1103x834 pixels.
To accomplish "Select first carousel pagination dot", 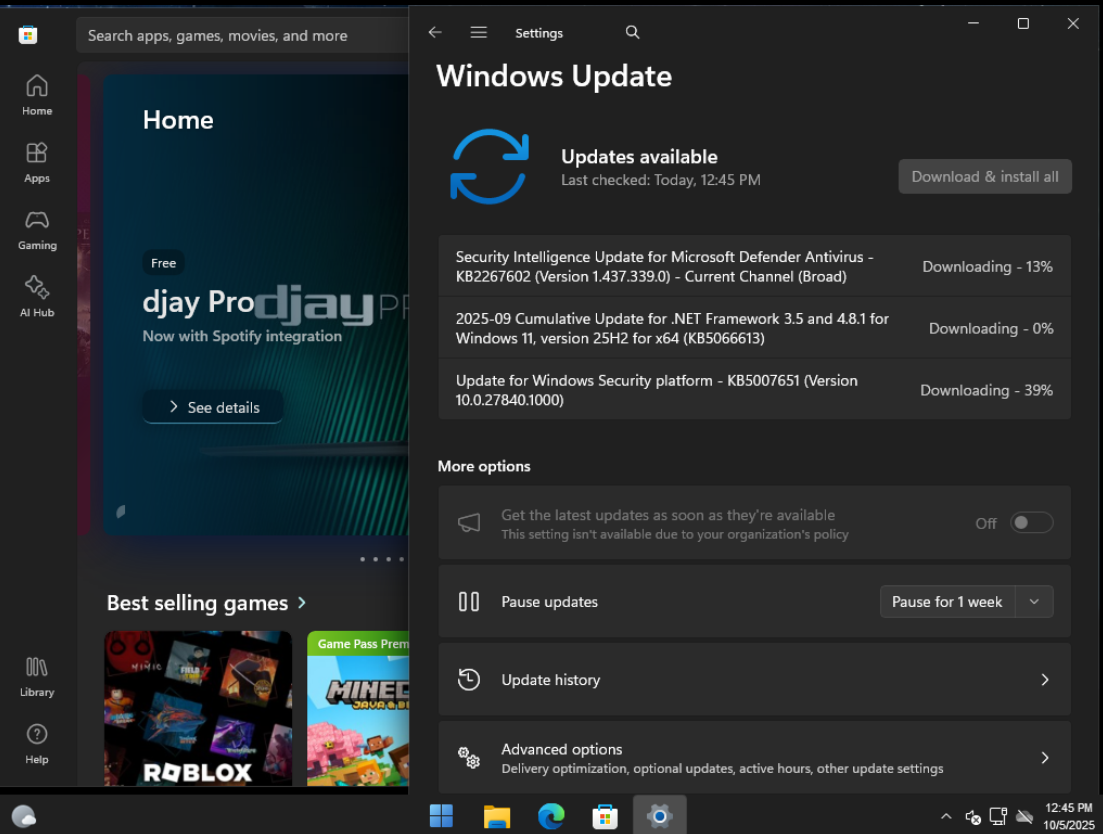I will coord(362,559).
